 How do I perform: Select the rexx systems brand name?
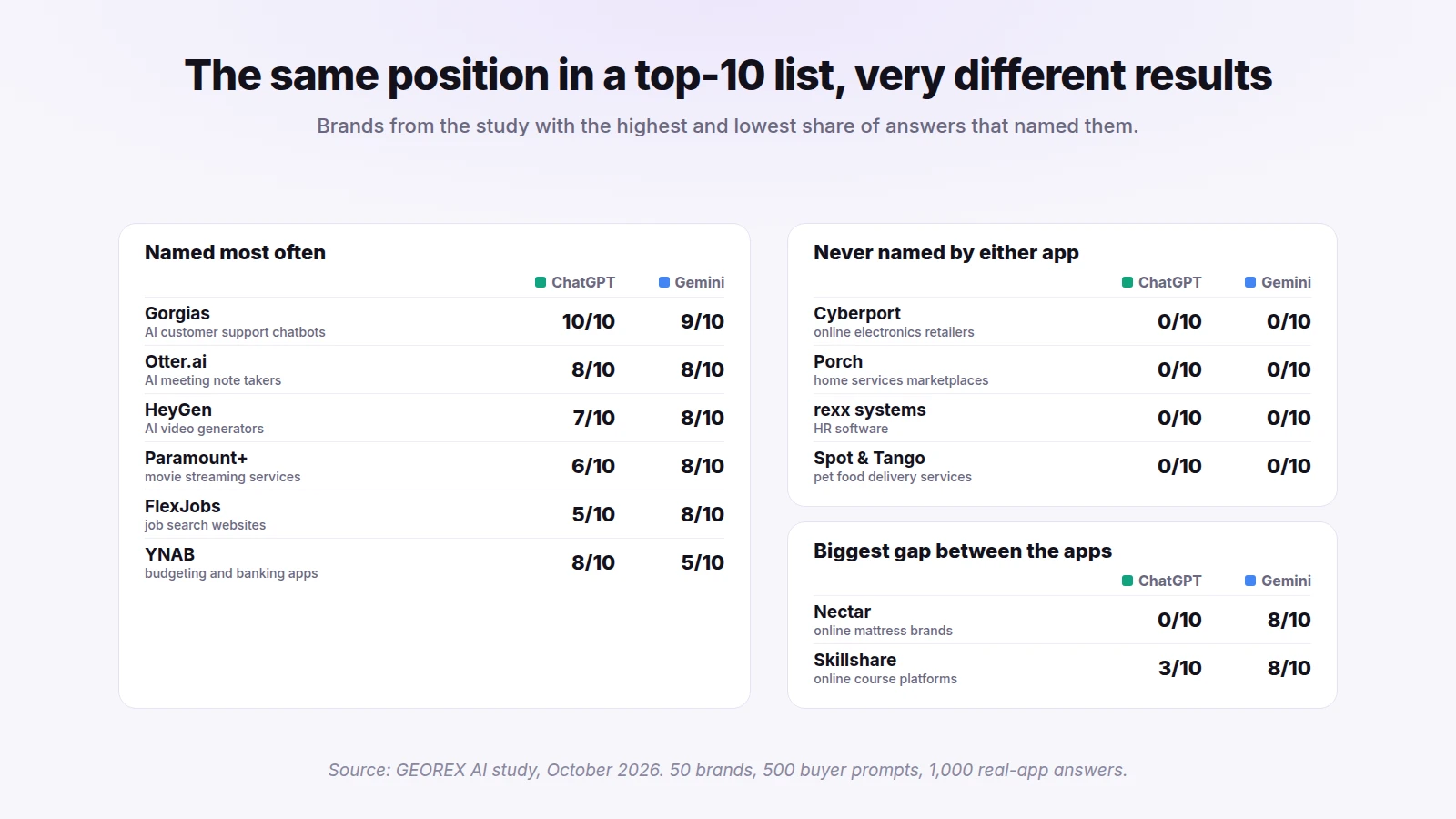click(870, 409)
